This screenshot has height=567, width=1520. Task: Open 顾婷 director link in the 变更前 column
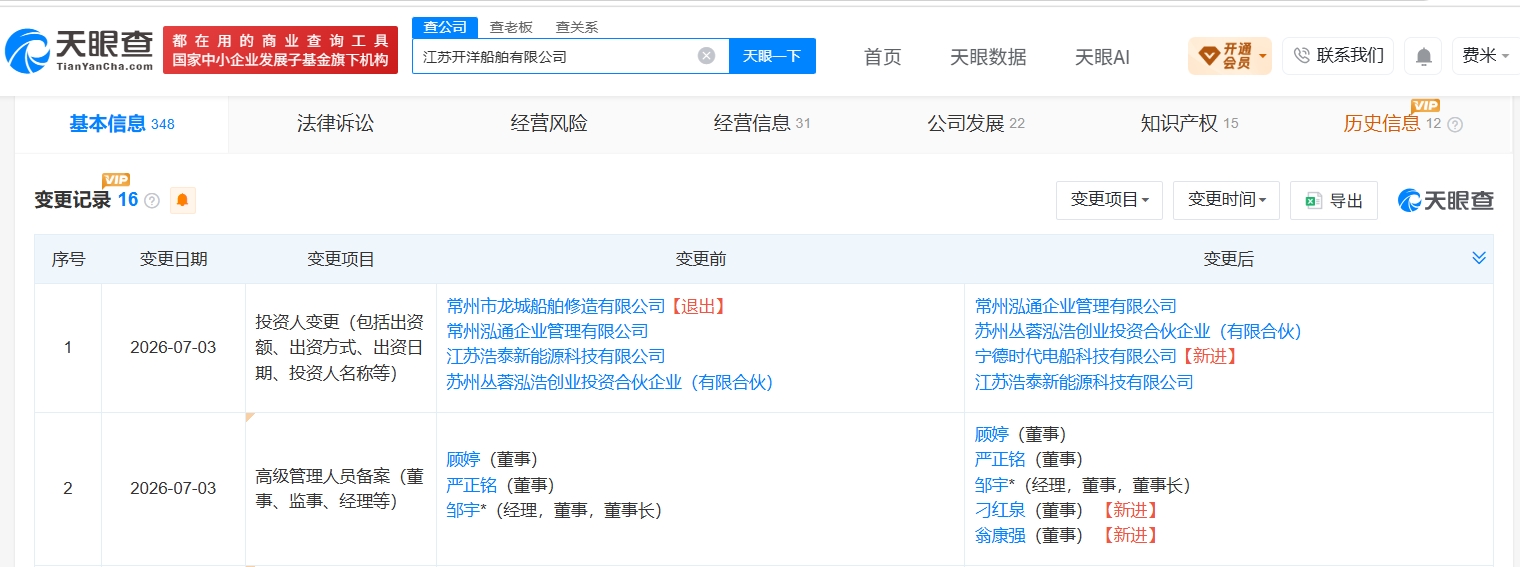click(x=463, y=460)
